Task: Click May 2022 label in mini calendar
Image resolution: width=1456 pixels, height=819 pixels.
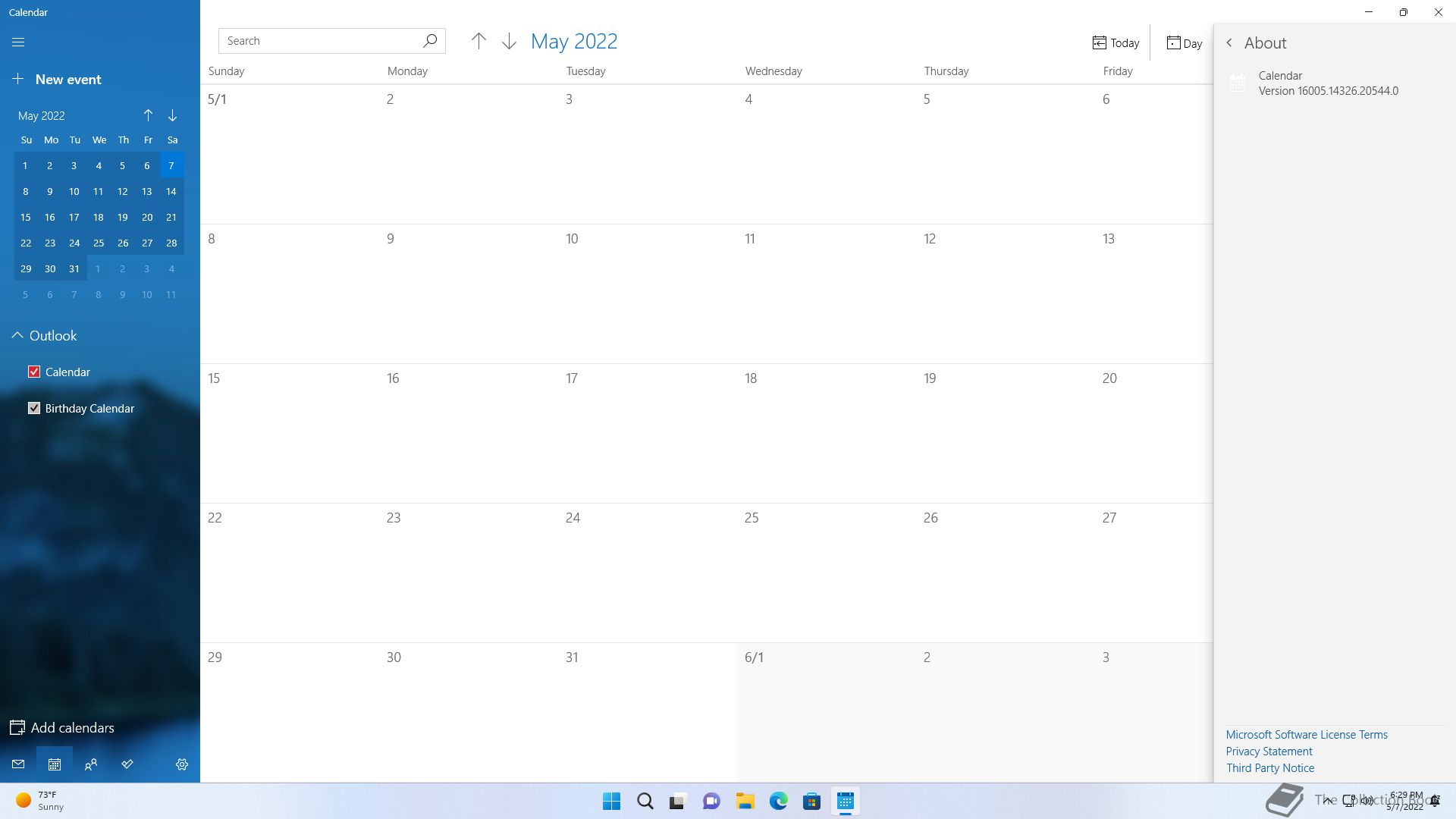Action: click(x=42, y=116)
